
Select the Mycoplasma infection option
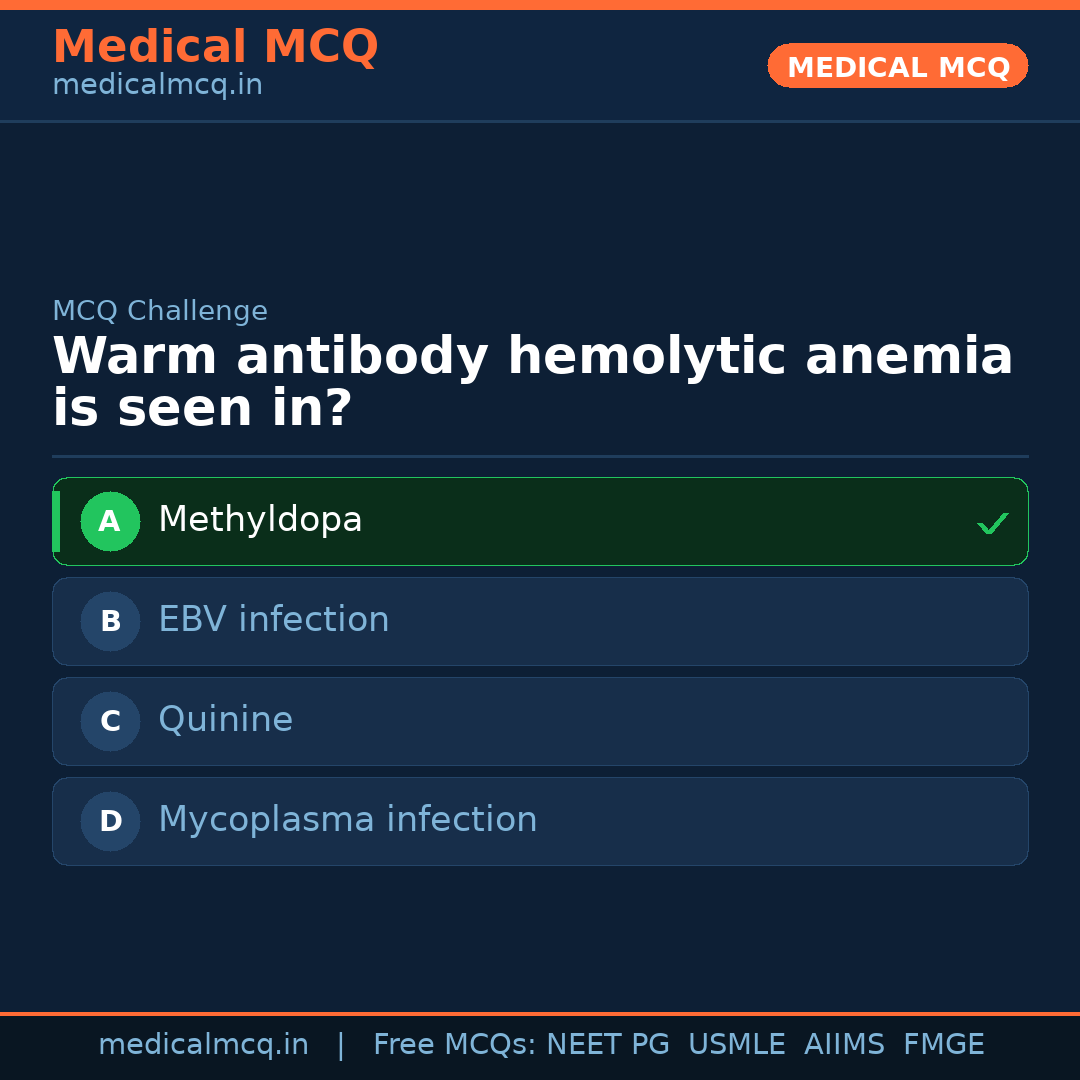[x=347, y=820]
